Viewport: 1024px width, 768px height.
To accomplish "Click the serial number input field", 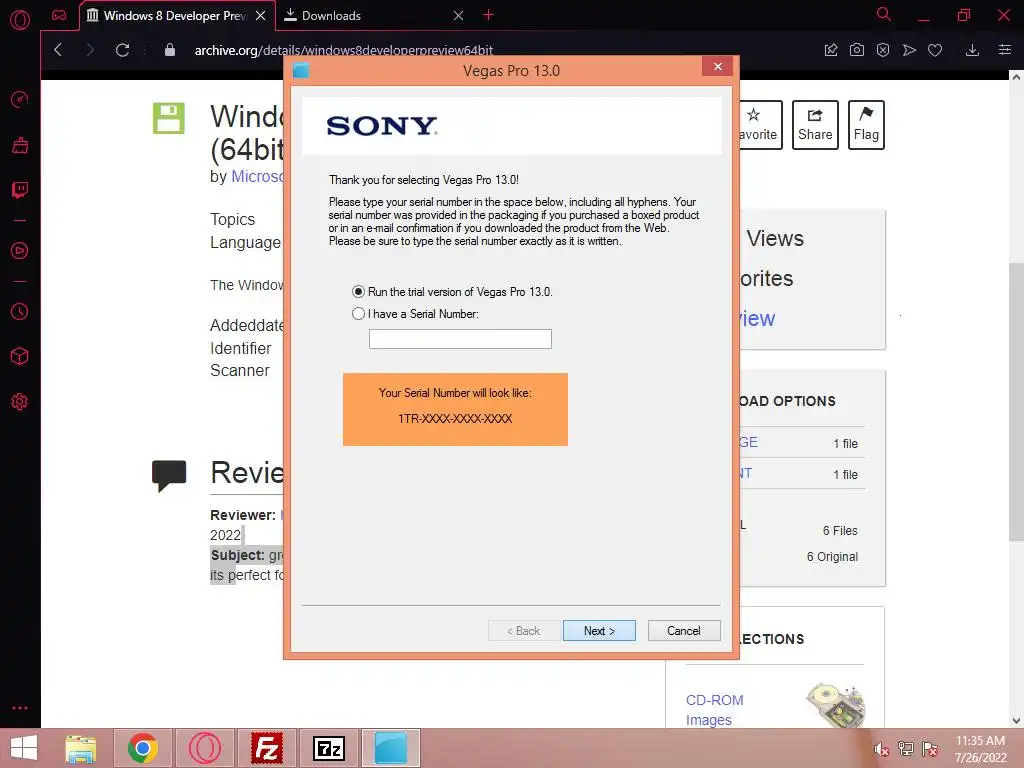I will point(460,338).
